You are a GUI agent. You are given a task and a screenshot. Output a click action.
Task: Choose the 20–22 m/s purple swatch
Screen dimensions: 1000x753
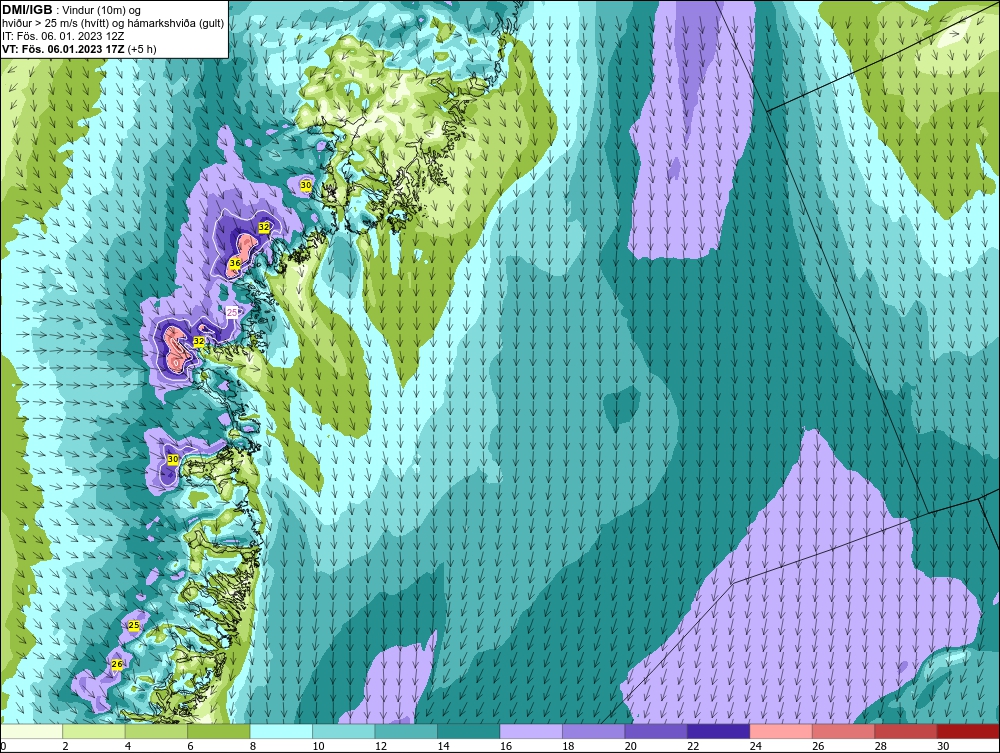point(656,731)
